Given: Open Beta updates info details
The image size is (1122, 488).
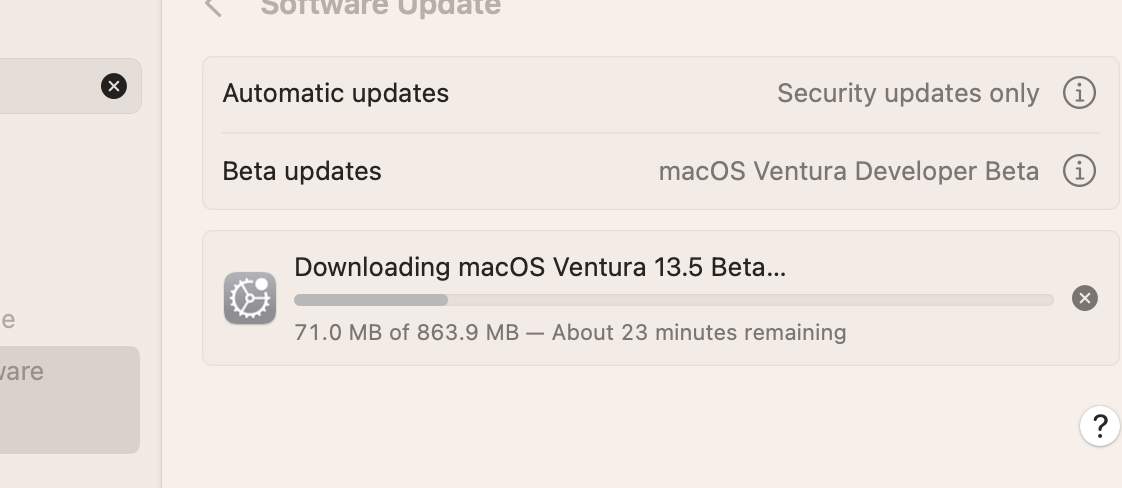Looking at the screenshot, I should [x=1078, y=171].
